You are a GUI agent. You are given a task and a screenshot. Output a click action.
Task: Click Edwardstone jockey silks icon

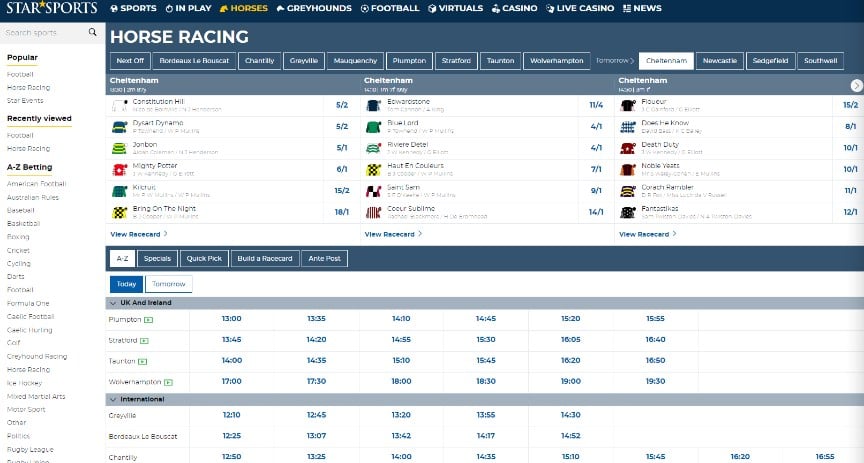coord(374,105)
